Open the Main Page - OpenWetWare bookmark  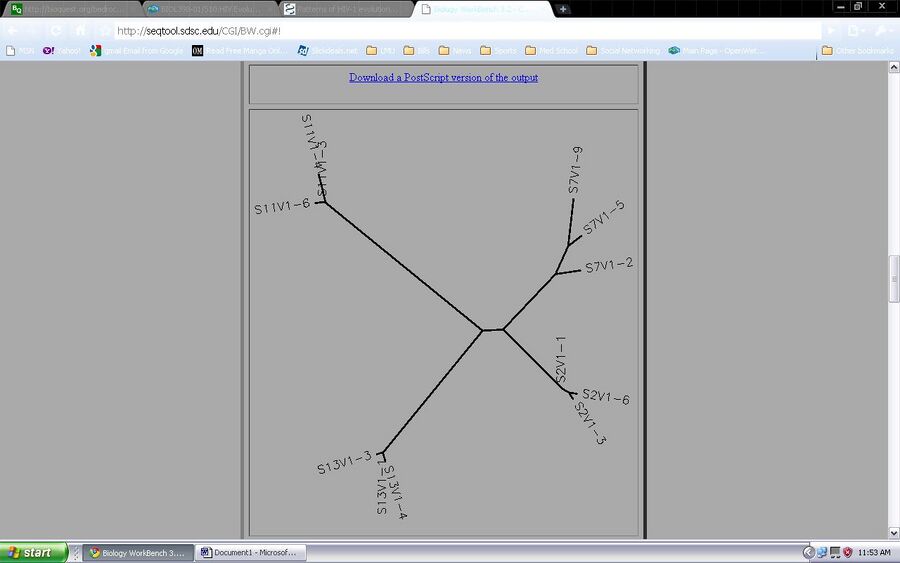pyautogui.click(x=715, y=50)
